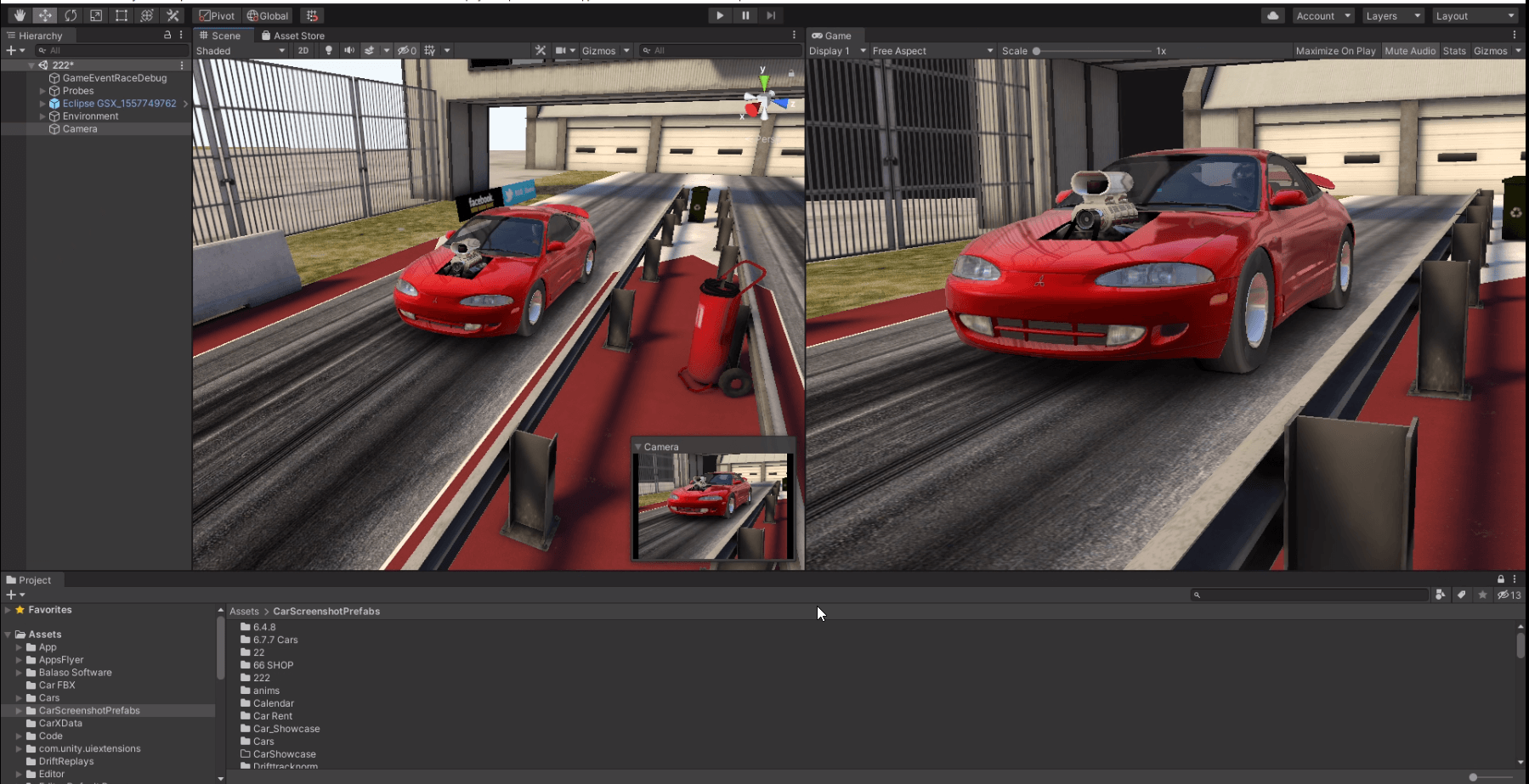Select the Rect transform tool
This screenshot has height=784, width=1529.
coord(122,15)
